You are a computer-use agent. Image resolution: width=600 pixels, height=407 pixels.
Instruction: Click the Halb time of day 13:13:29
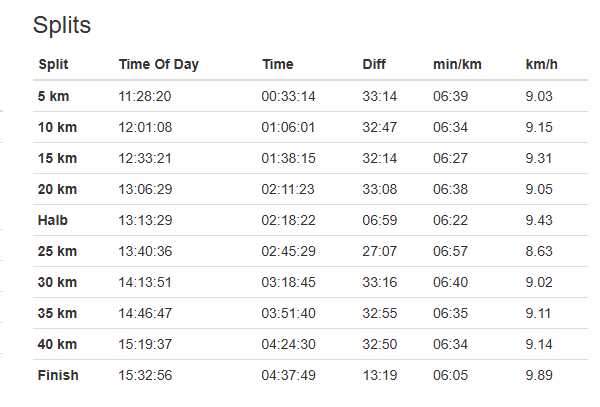[x=147, y=220]
